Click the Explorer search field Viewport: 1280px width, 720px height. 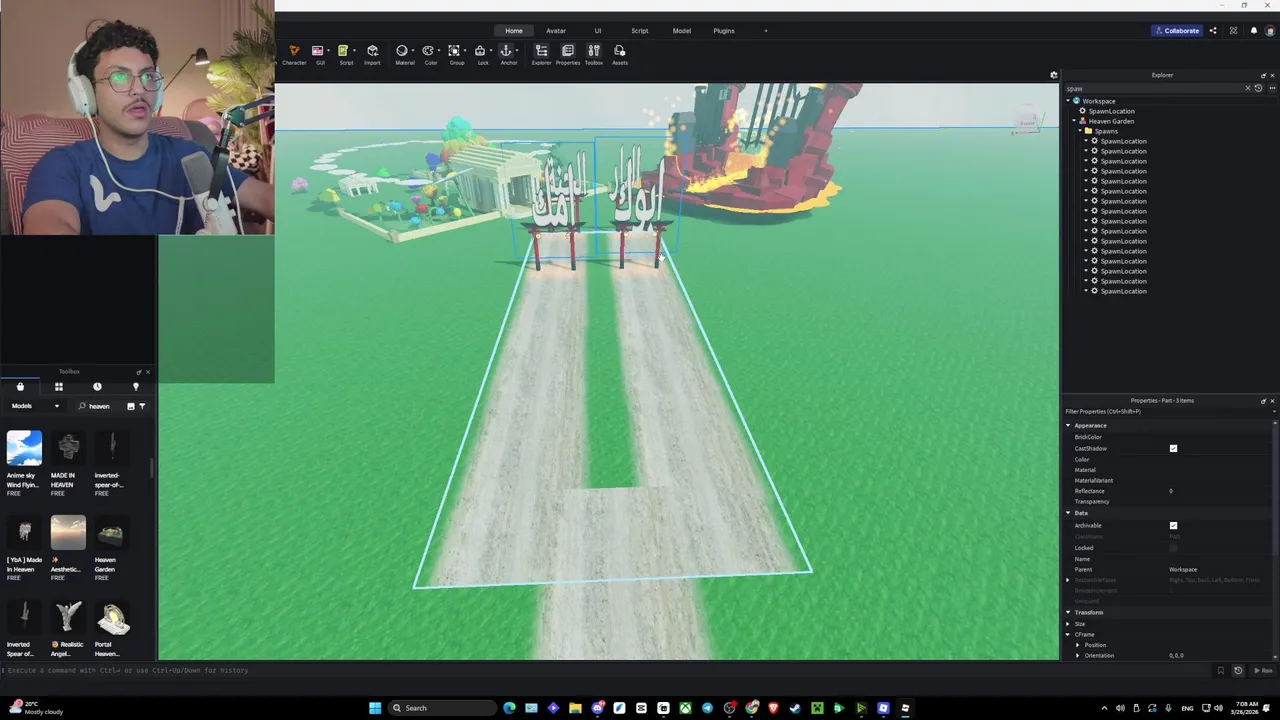1154,88
